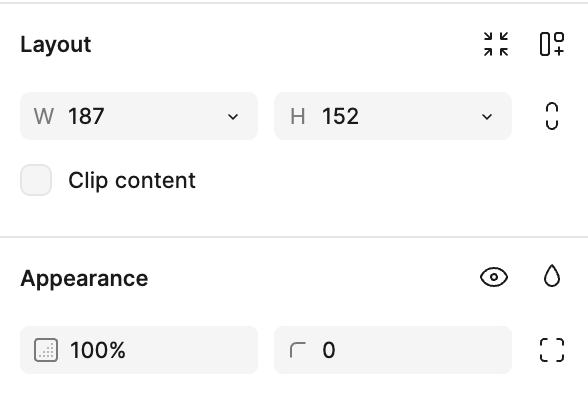The width and height of the screenshot is (588, 396).
Task: Click the 100% opacity value field
Action: point(139,350)
